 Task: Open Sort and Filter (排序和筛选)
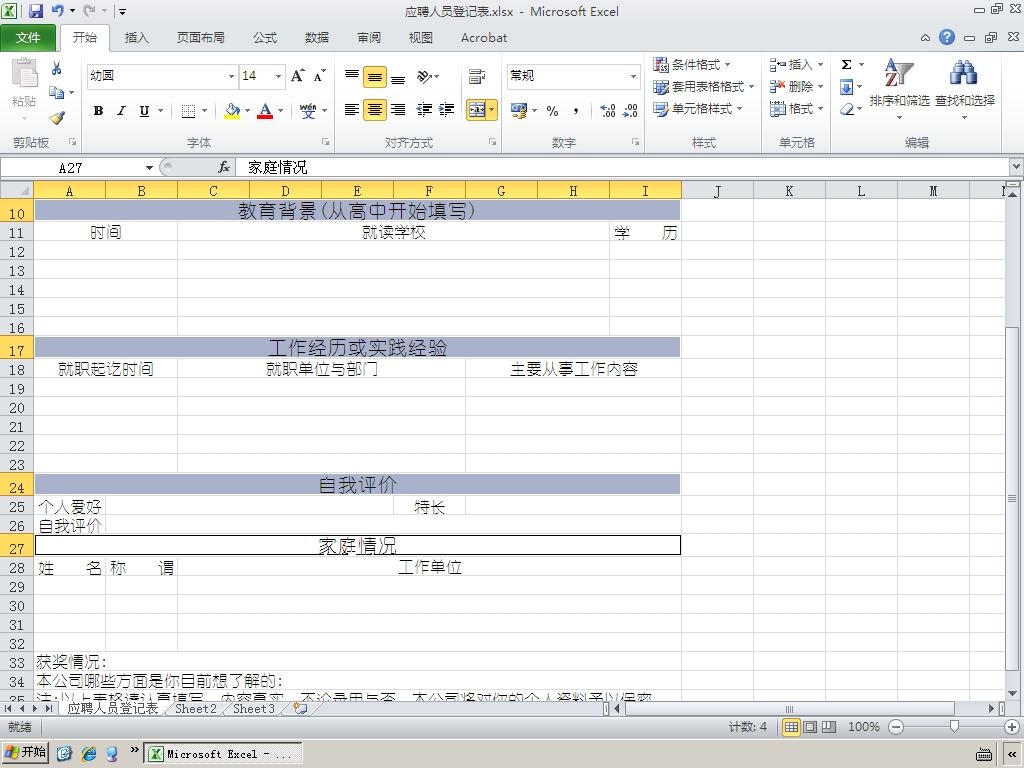click(x=899, y=89)
